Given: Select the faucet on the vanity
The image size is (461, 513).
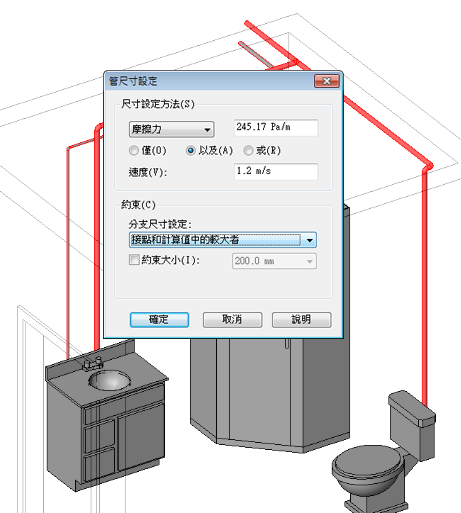Looking at the screenshot, I should point(93,363).
